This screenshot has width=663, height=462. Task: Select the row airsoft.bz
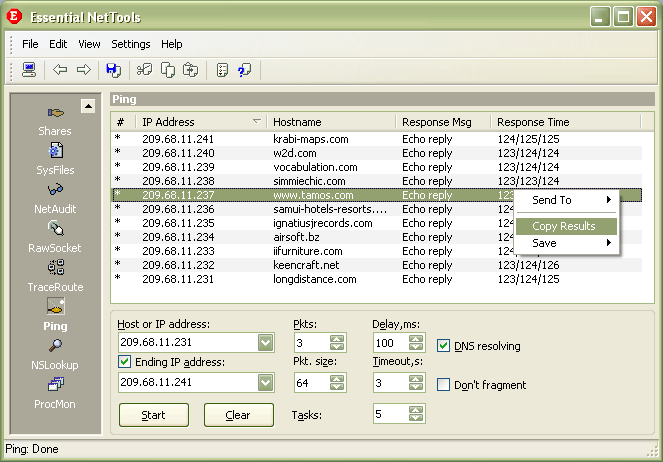click(377, 237)
